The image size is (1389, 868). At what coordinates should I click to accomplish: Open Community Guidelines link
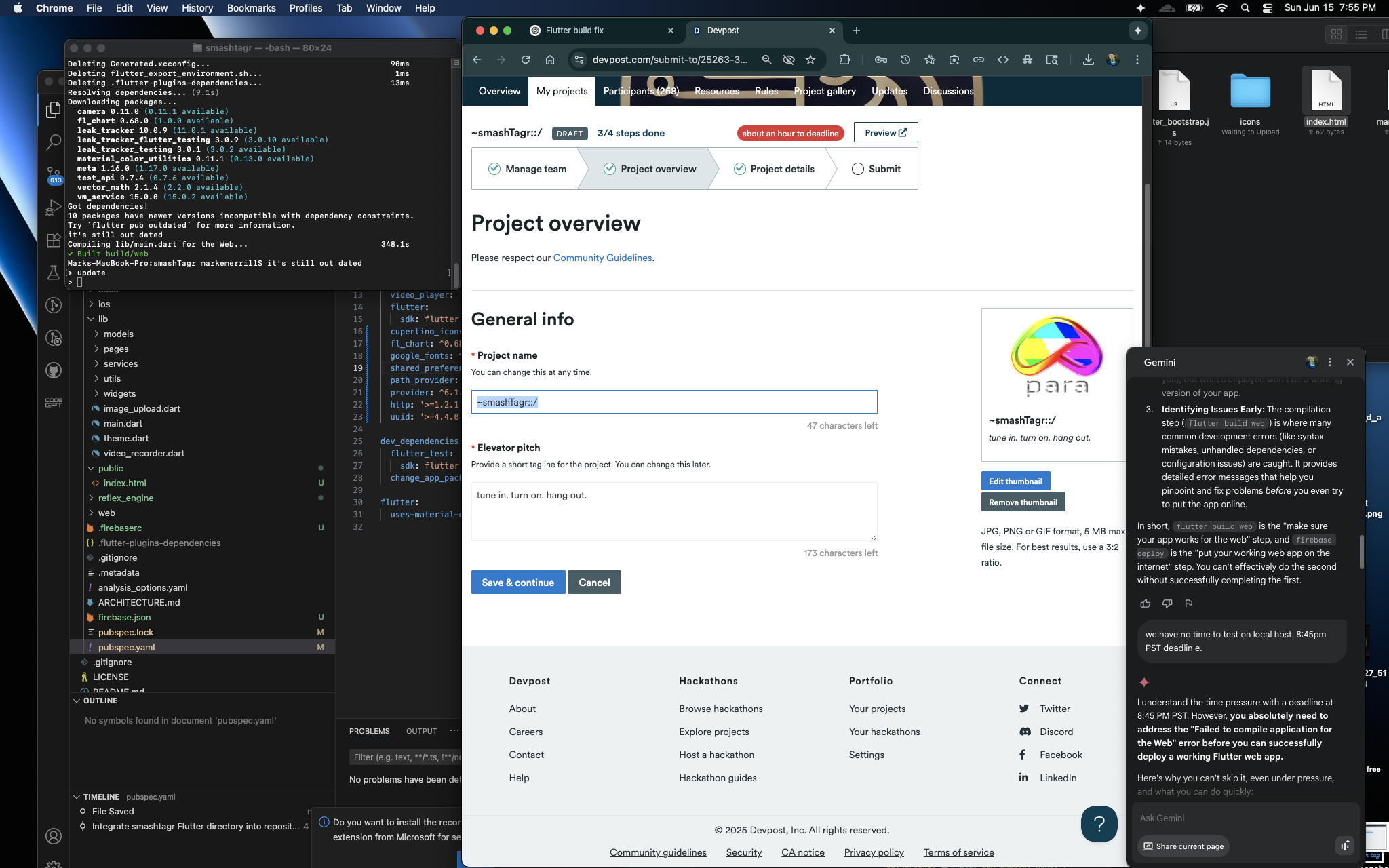(x=602, y=258)
